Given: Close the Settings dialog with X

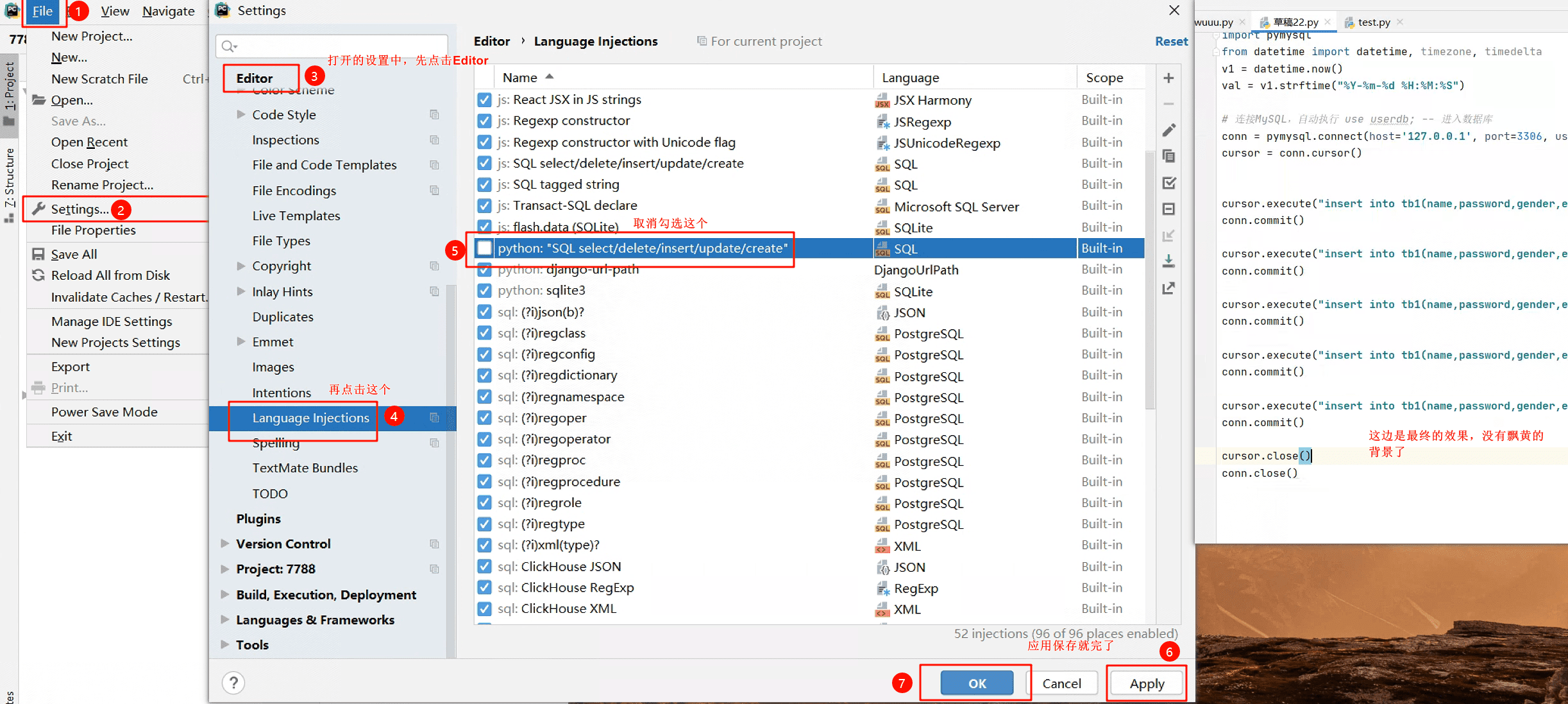Looking at the screenshot, I should [x=1174, y=10].
